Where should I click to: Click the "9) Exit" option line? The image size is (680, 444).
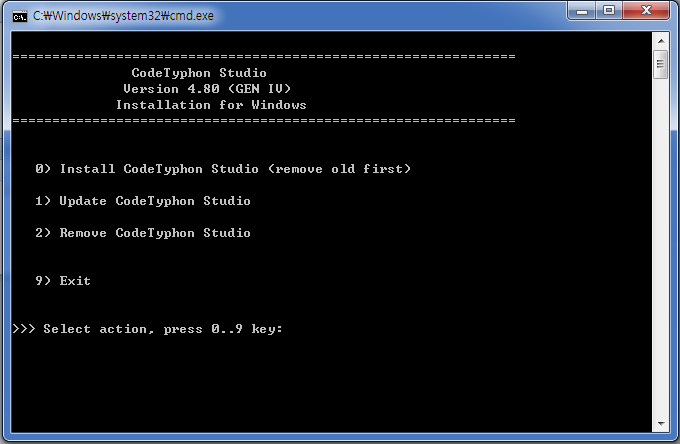coord(63,281)
